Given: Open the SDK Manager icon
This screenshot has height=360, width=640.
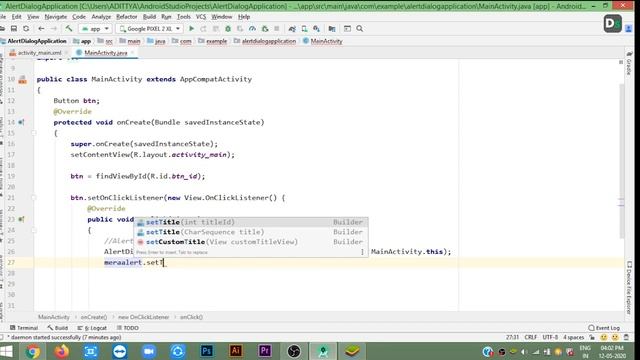Looking at the screenshot, I should pos(317,29).
